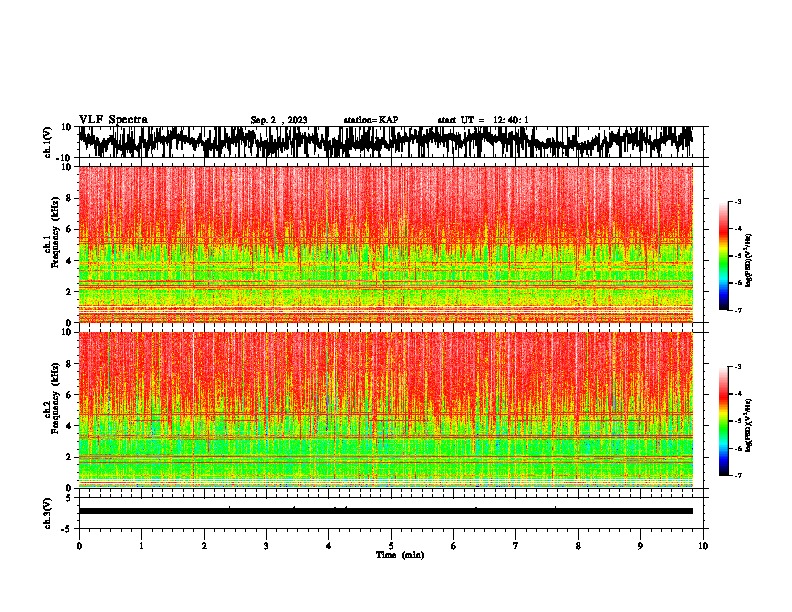Image resolution: width=792 pixels, height=612 pixels.
Task: Click time axis tick label "6" minutes
Action: click(453, 546)
